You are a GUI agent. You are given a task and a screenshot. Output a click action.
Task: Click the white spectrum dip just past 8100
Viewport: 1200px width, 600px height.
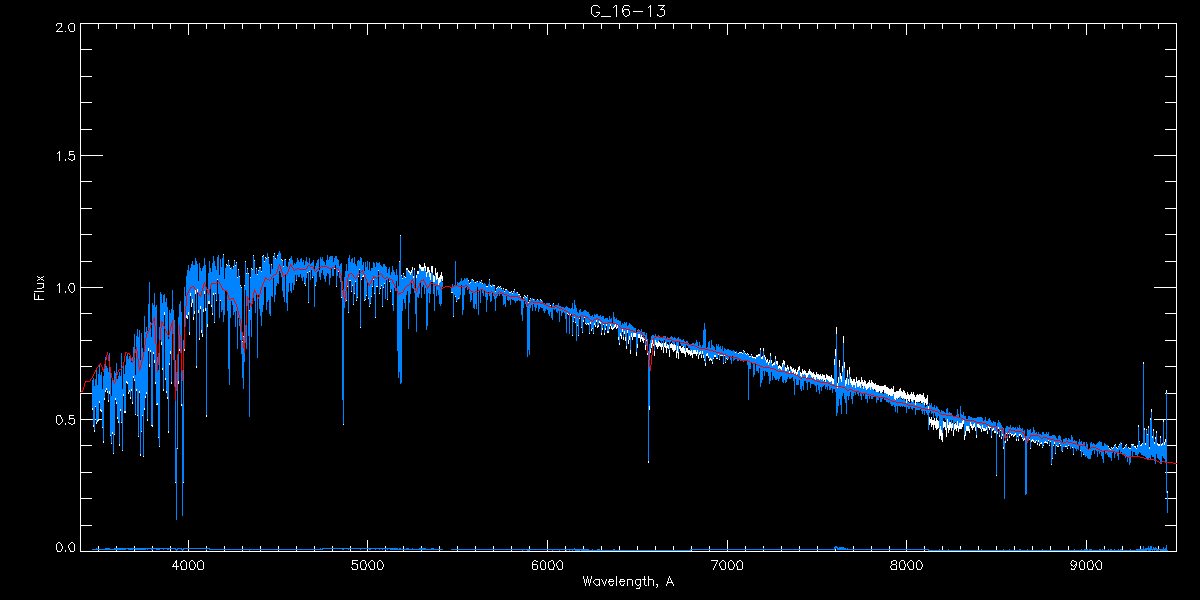(940, 432)
